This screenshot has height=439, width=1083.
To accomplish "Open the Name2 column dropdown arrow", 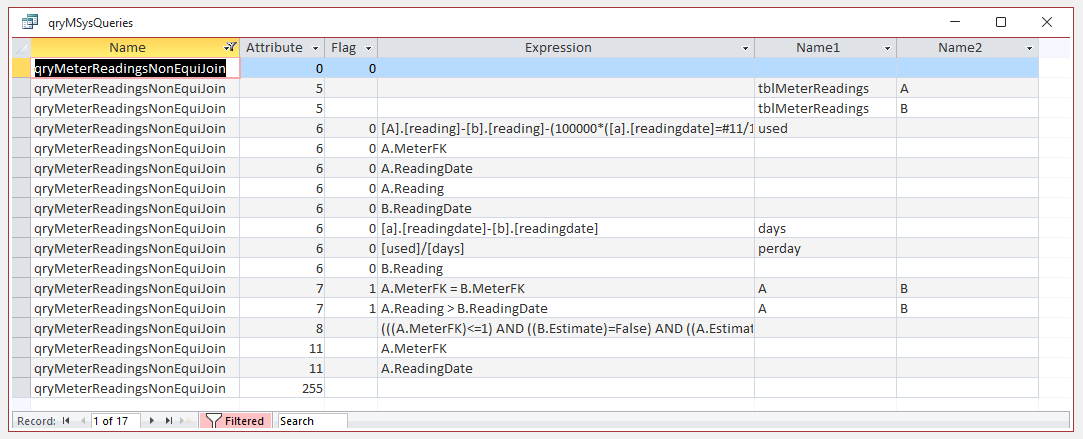I will [1030, 48].
